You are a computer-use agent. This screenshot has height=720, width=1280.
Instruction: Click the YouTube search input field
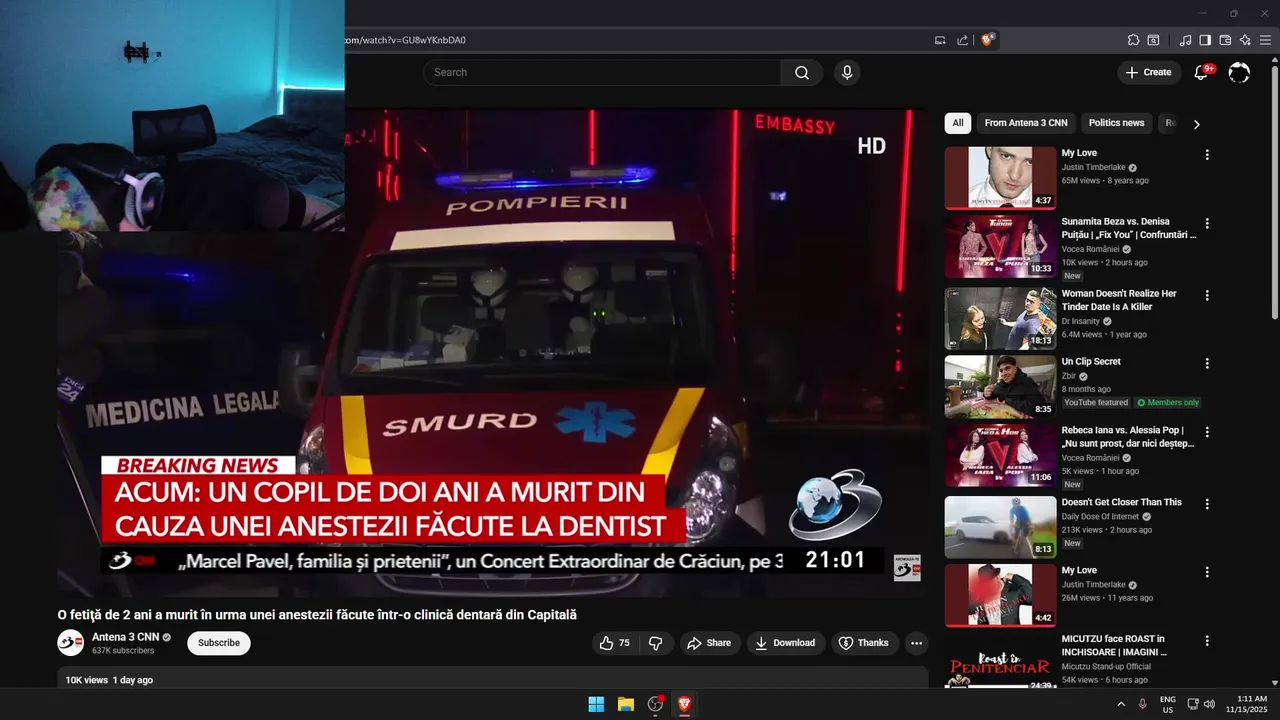(602, 72)
